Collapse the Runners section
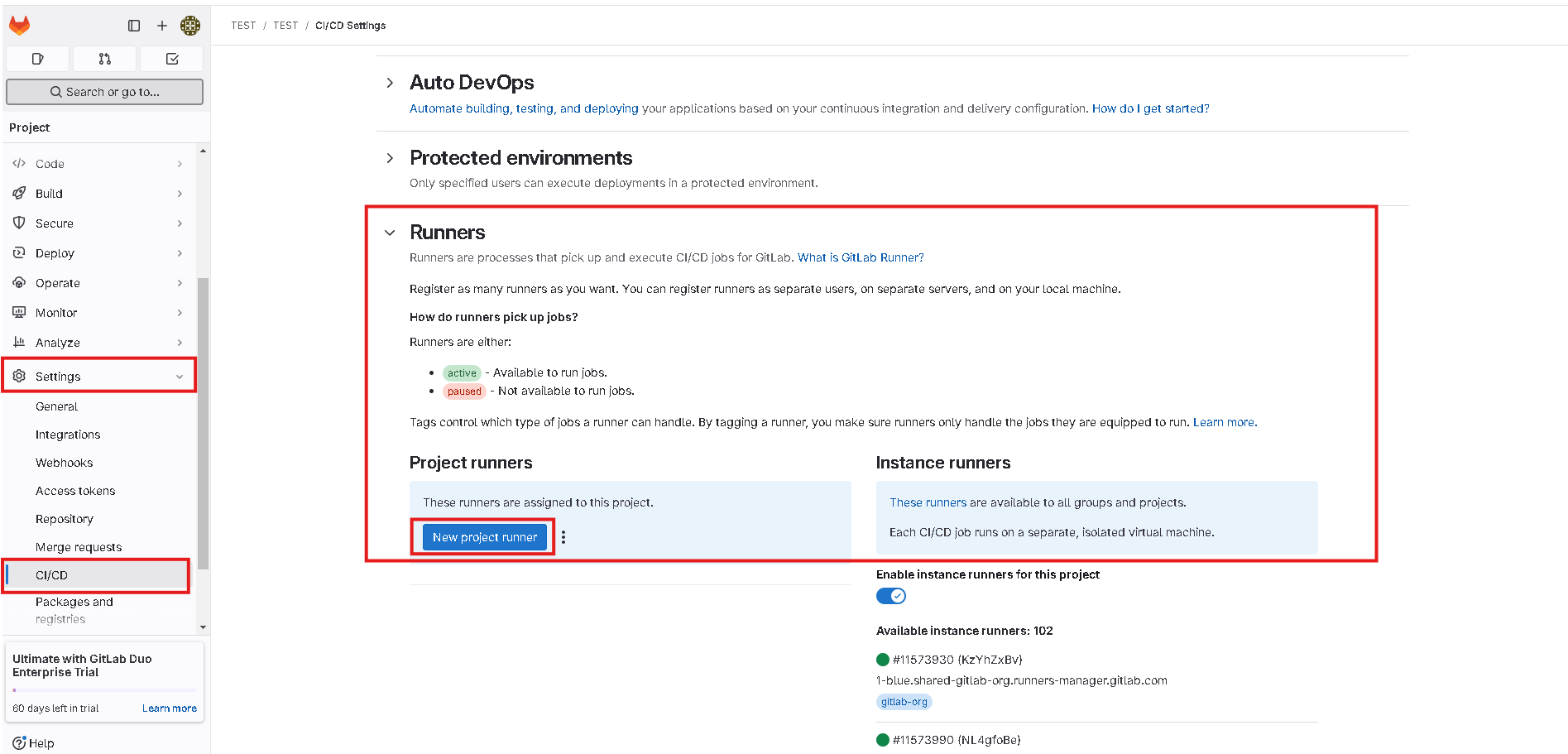 click(390, 233)
